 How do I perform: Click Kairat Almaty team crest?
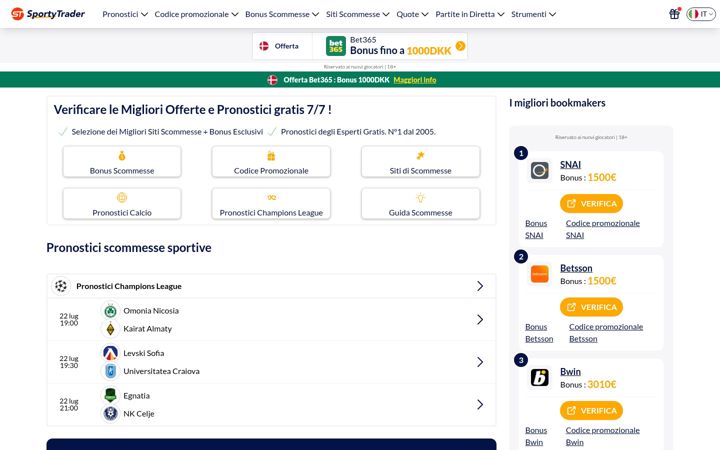(x=110, y=329)
